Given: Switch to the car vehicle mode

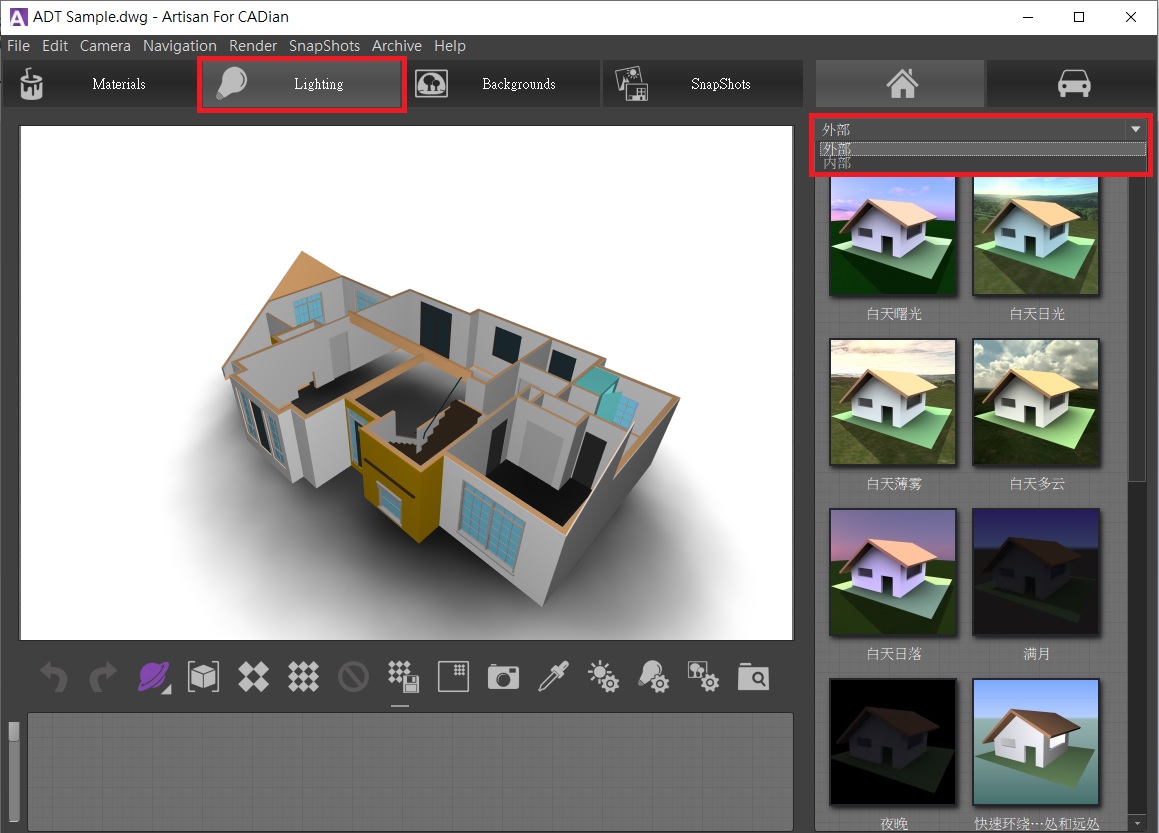Looking at the screenshot, I should tap(1073, 84).
